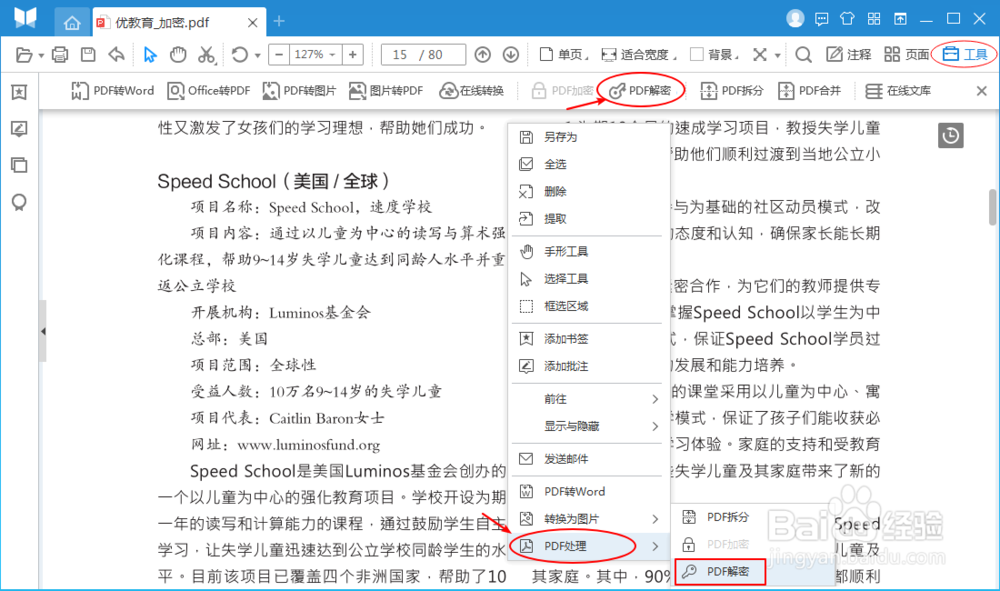This screenshot has height=591, width=1000.
Task: Click the history clock button
Action: 950,136
